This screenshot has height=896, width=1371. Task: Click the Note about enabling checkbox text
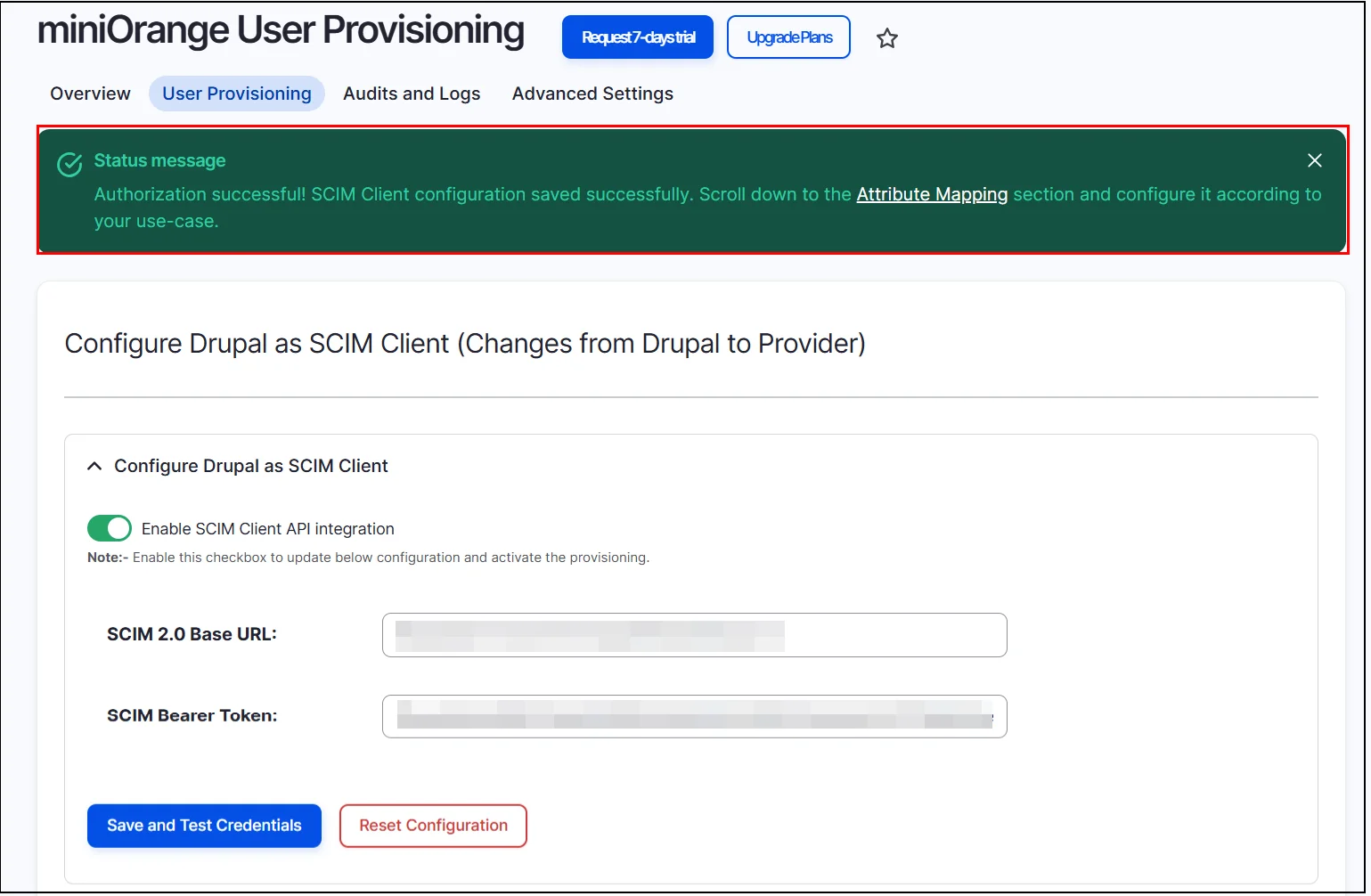coord(368,558)
